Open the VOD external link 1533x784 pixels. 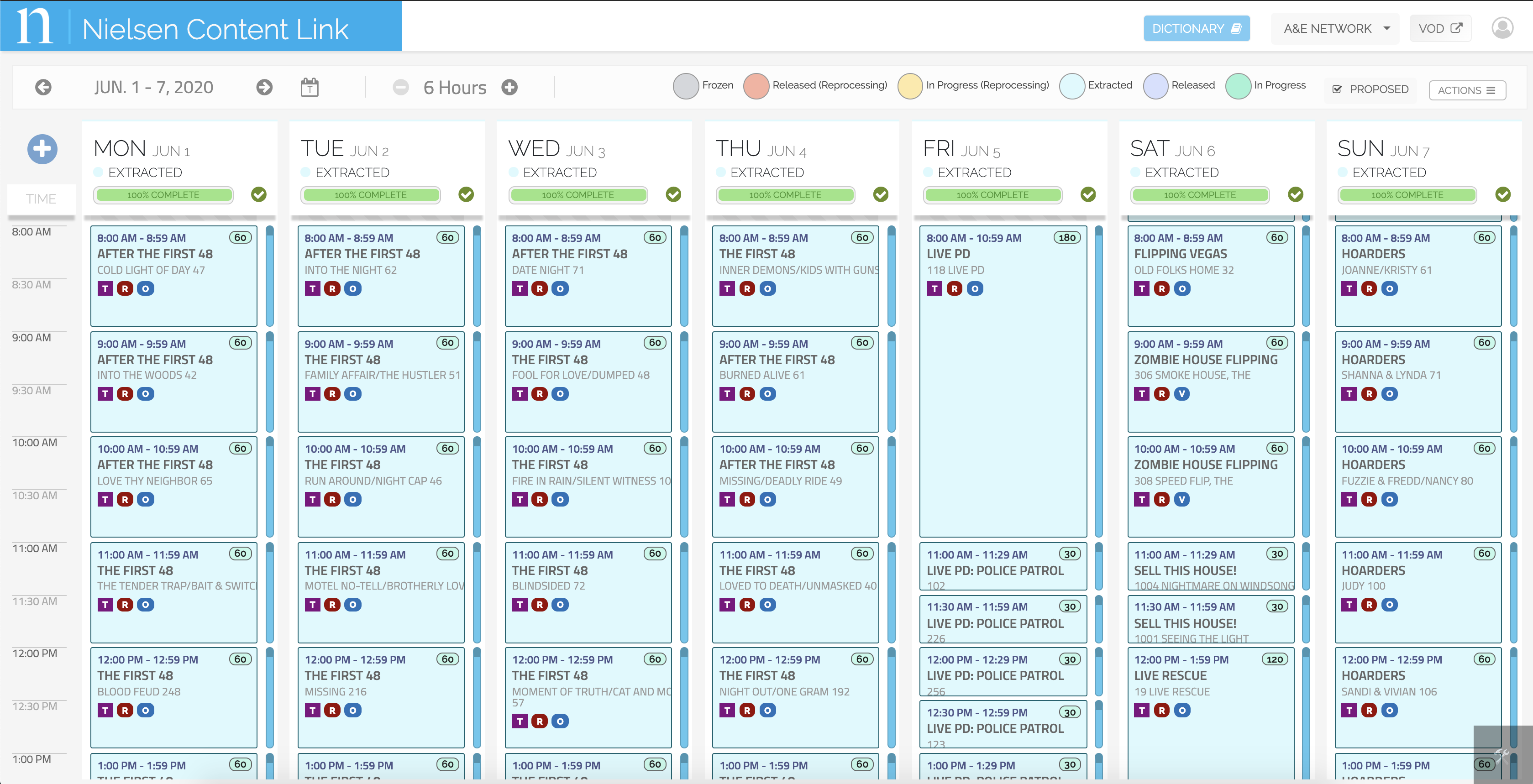pyautogui.click(x=1440, y=29)
